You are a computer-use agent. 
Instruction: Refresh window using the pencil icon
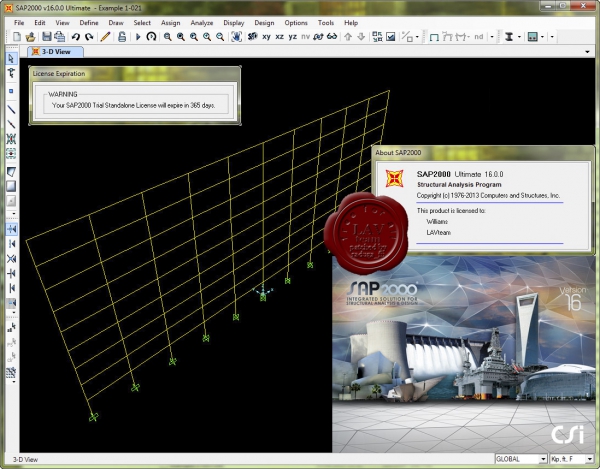[x=105, y=37]
